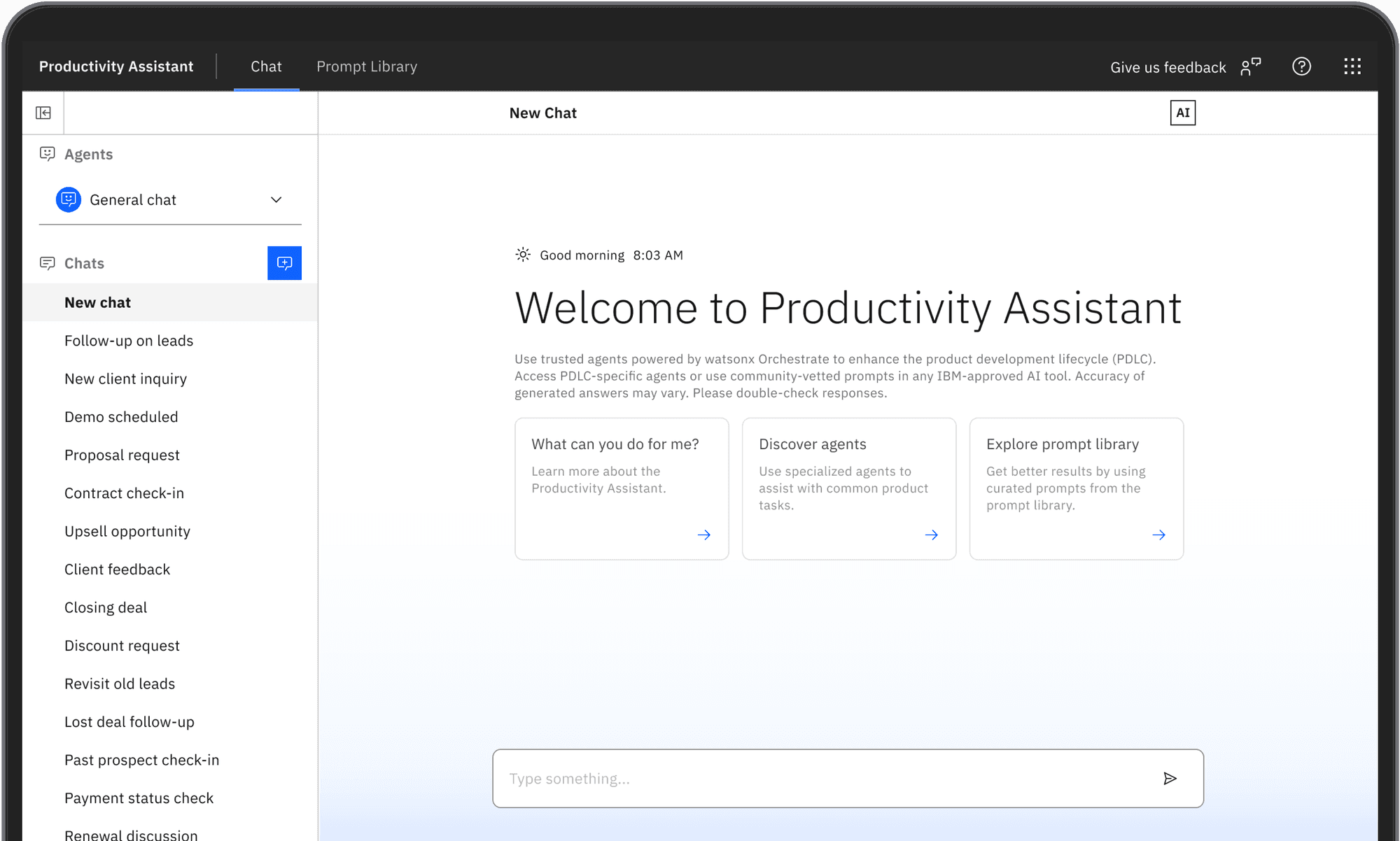
Task: Click the Give us feedback link
Action: click(1168, 67)
